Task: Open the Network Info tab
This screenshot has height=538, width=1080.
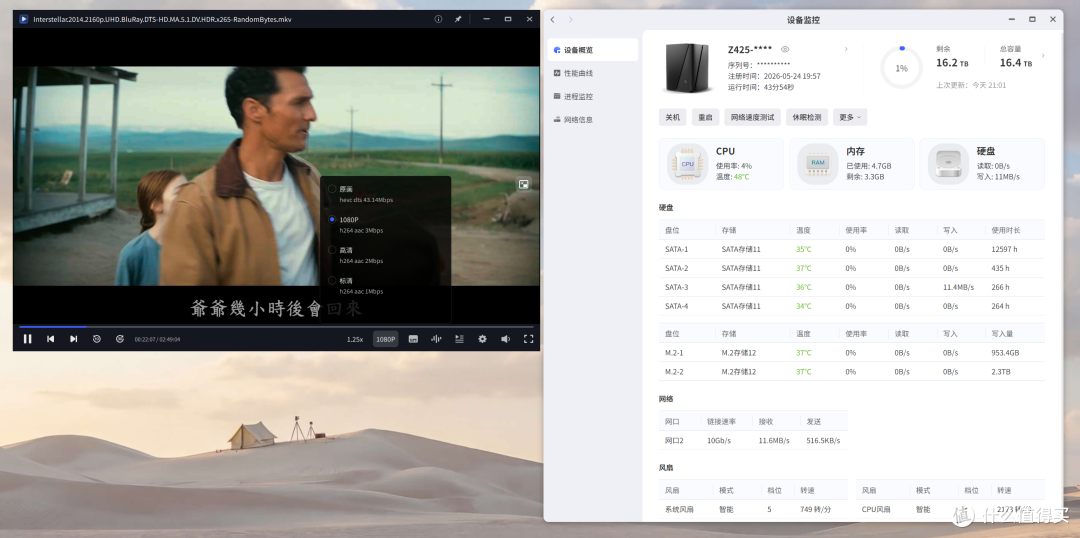Action: coord(593,120)
